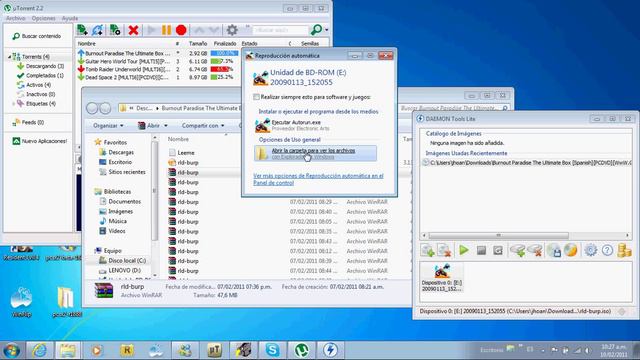This screenshot has height=360, width=640.
Task: Open Windows Start button on taskbar
Action: click(x=11, y=350)
